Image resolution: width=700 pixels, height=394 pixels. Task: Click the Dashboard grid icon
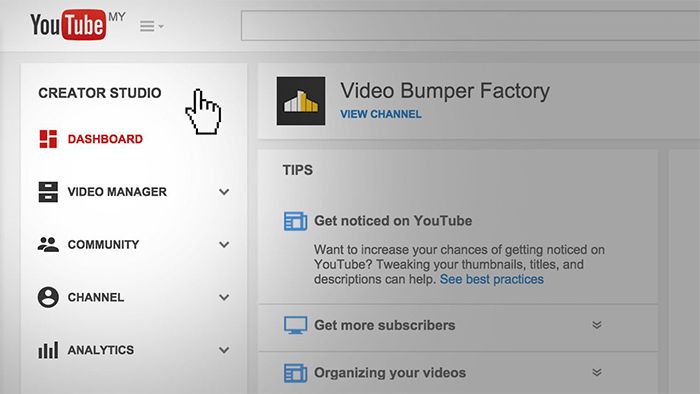tap(48, 139)
